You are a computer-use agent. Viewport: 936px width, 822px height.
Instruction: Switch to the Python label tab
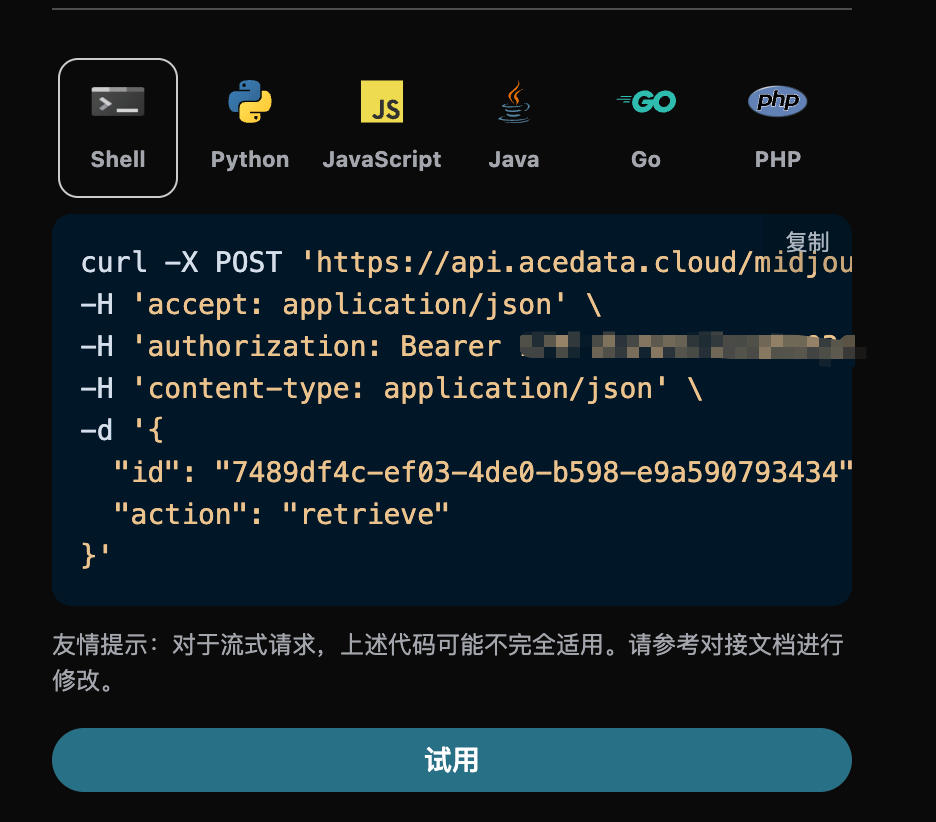[x=250, y=160]
